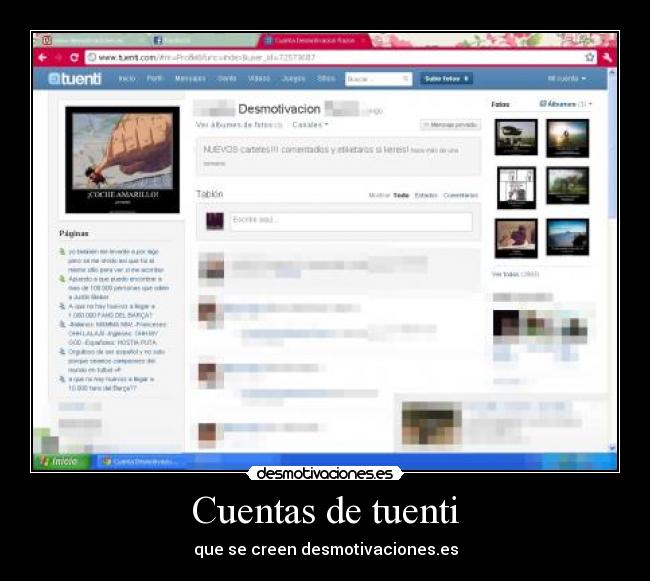This screenshot has width=650, height=581.
Task: Open Inicio in the Tuenti navigation bar
Action: pos(127,78)
